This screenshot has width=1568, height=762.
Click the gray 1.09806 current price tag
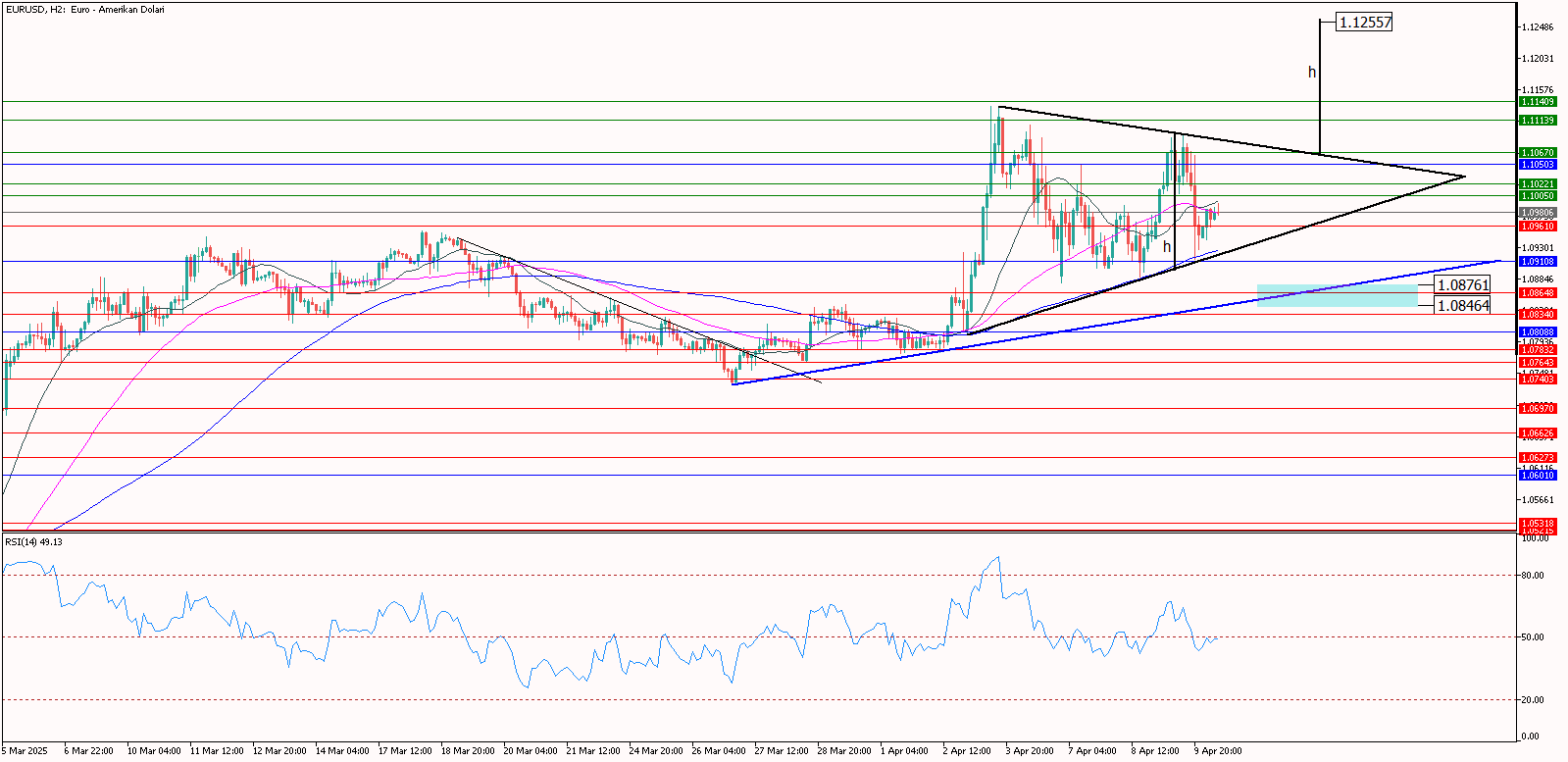(x=1538, y=213)
